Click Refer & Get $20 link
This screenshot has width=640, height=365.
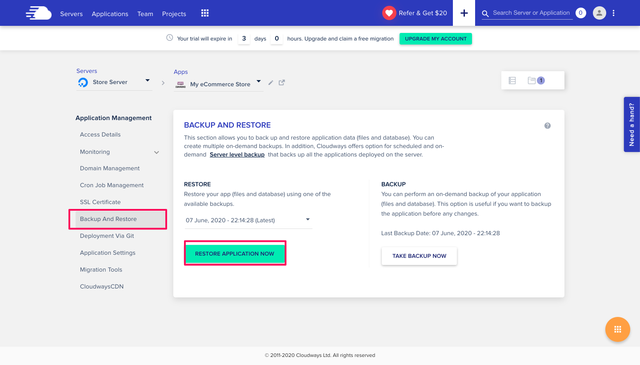click(x=422, y=13)
